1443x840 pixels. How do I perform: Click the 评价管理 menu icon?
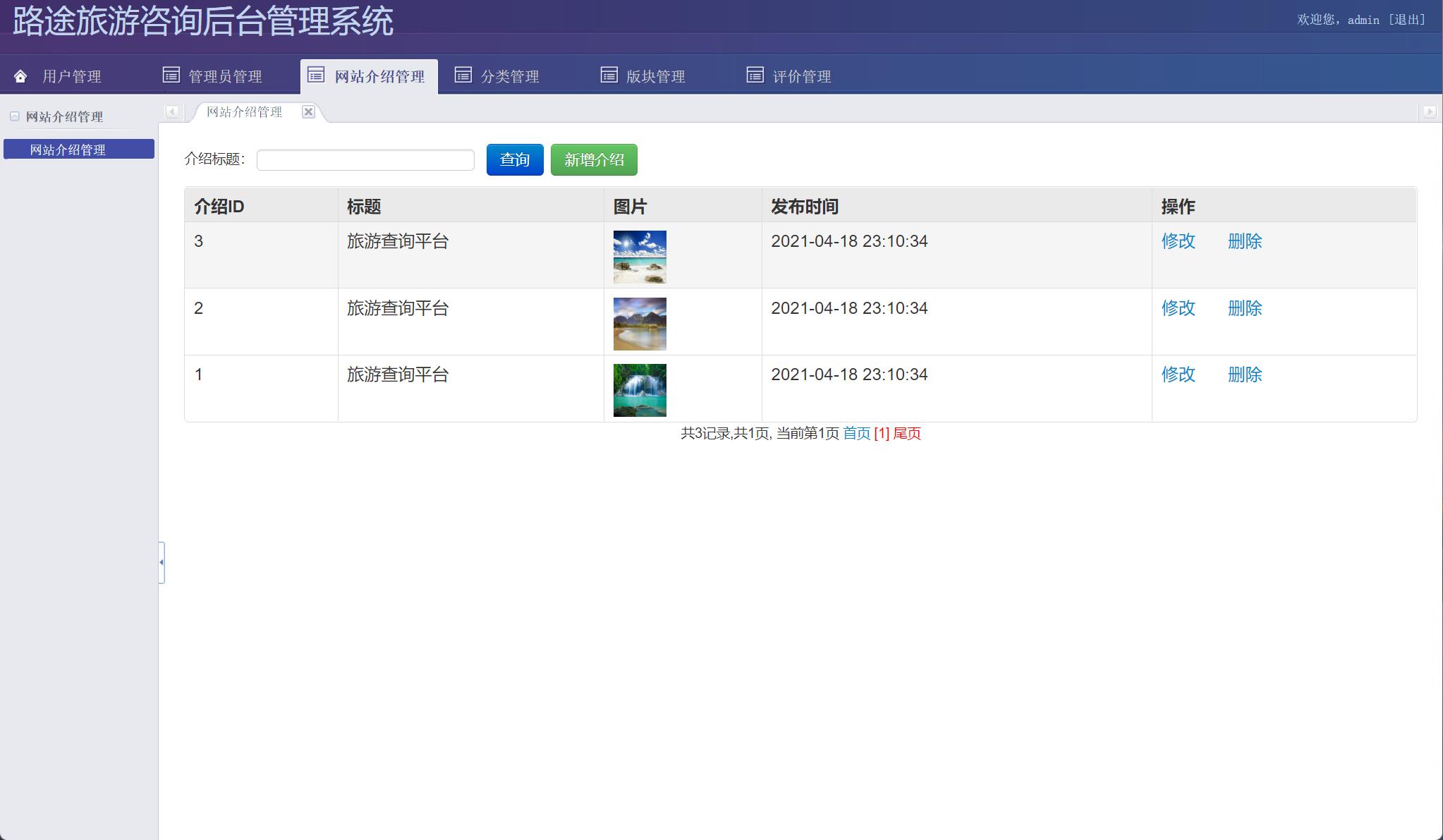tap(754, 75)
